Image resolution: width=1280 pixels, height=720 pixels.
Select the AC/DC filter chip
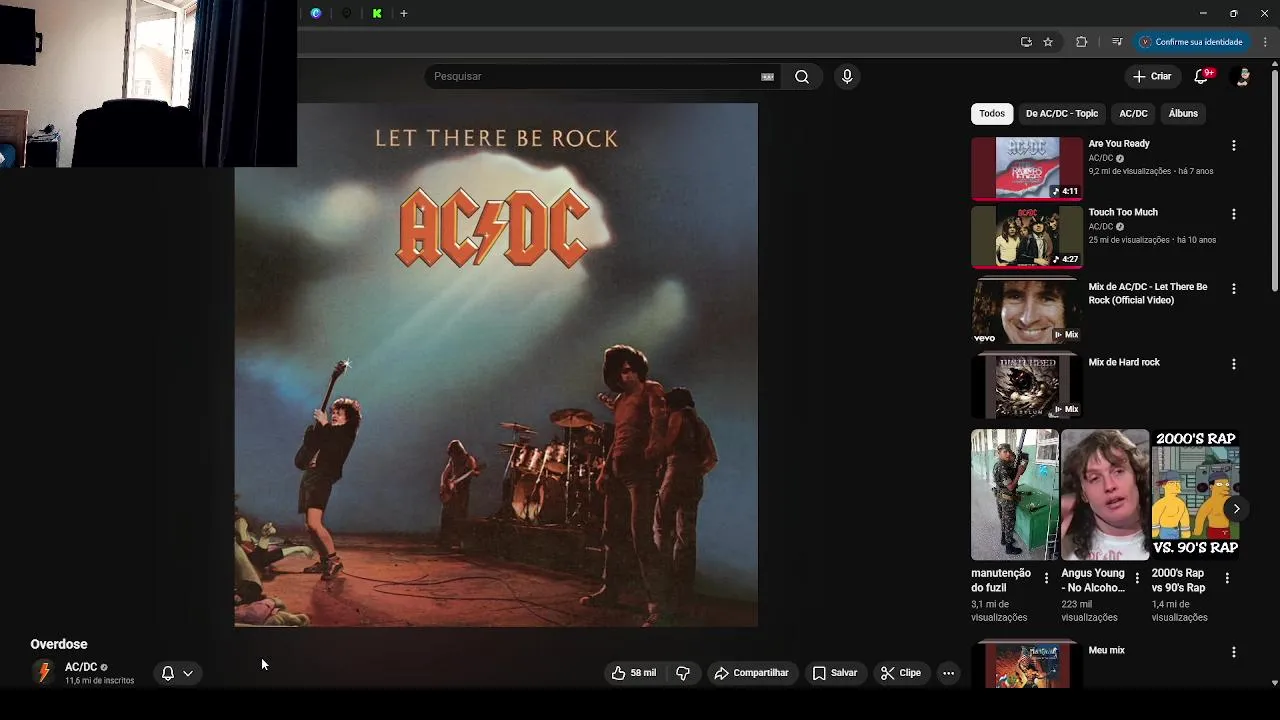tap(1133, 114)
